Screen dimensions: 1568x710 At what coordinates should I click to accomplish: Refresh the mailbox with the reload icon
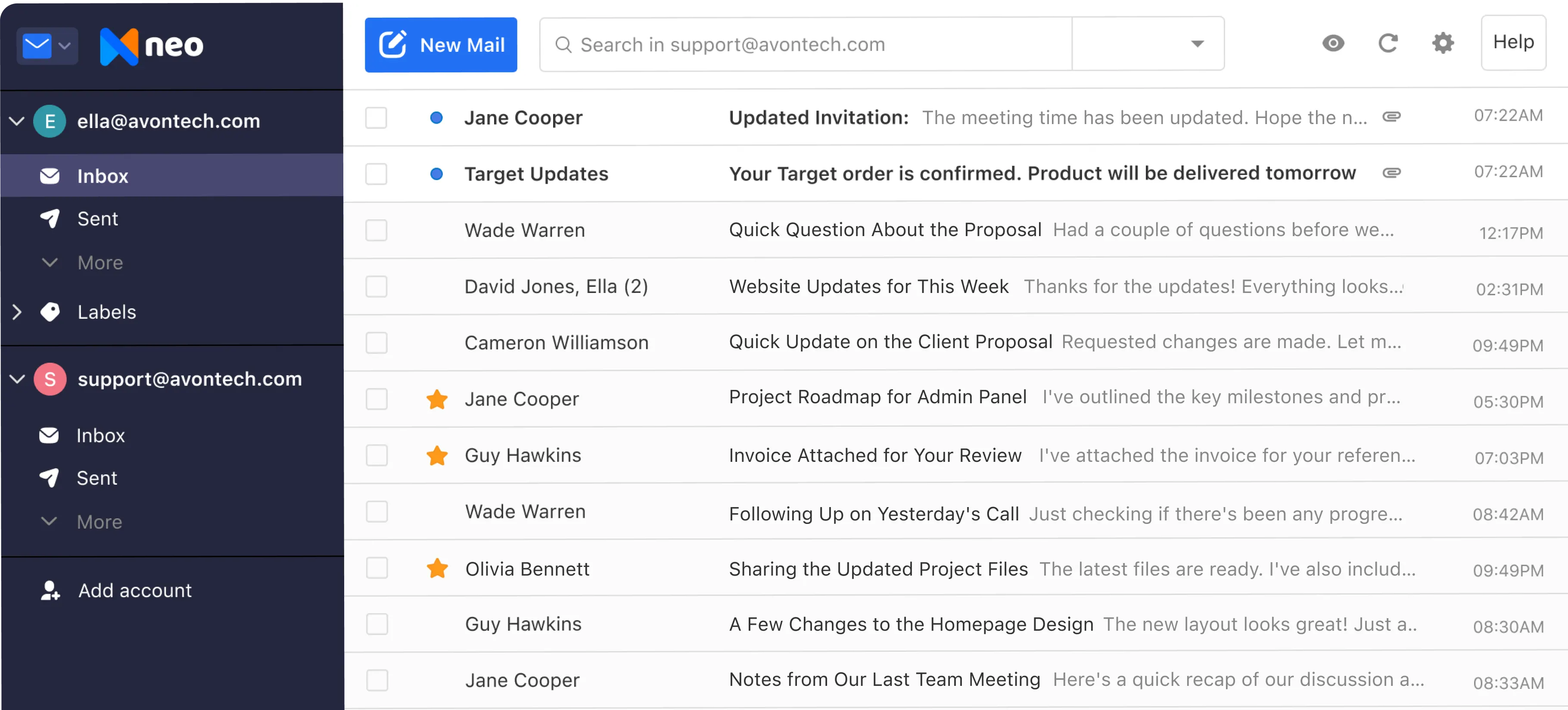pyautogui.click(x=1388, y=43)
